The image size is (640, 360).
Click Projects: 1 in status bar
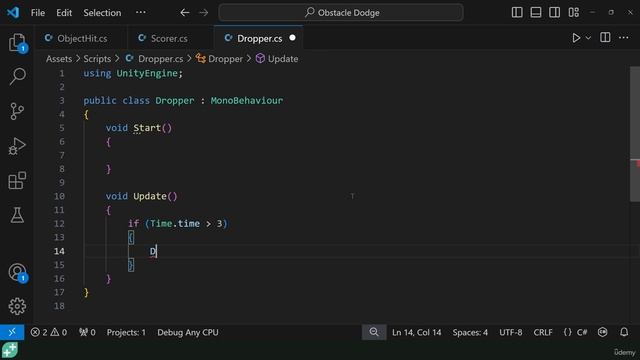pyautogui.click(x=126, y=332)
